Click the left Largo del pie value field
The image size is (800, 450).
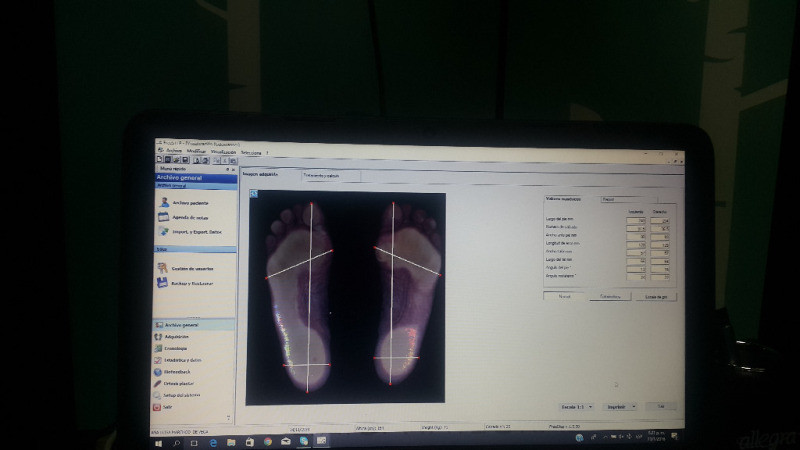click(636, 220)
